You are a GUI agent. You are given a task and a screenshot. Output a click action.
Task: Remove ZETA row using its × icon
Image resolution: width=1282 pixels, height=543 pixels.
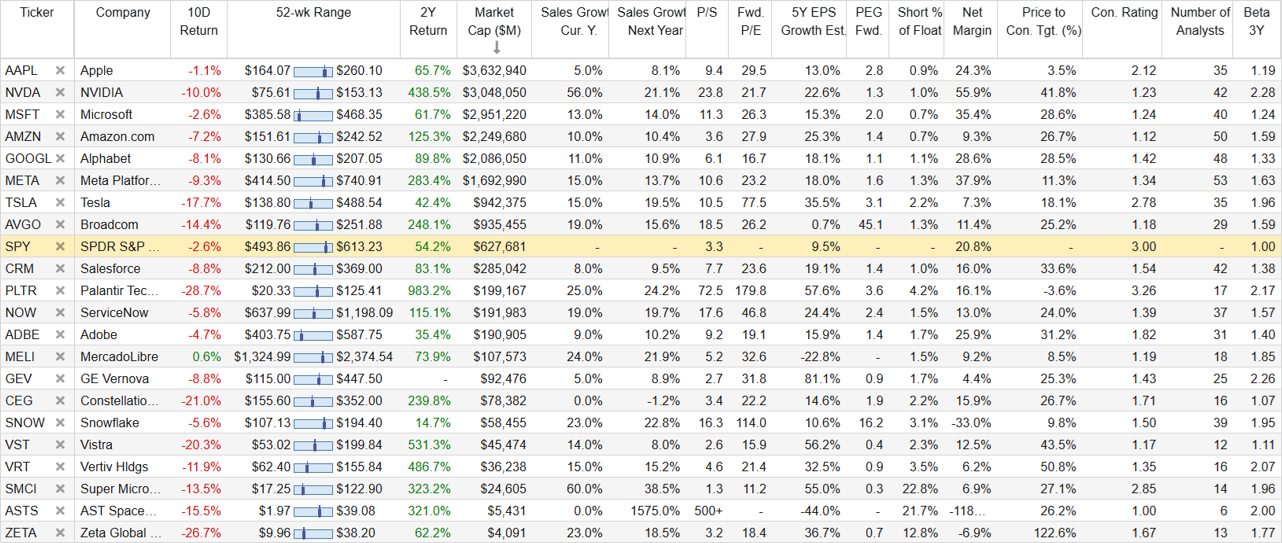click(60, 533)
